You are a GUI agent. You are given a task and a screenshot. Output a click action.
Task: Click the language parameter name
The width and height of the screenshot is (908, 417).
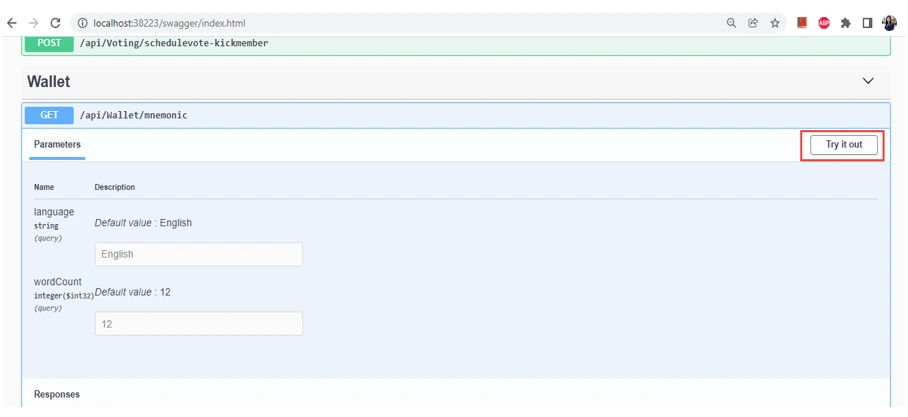pyautogui.click(x=54, y=212)
